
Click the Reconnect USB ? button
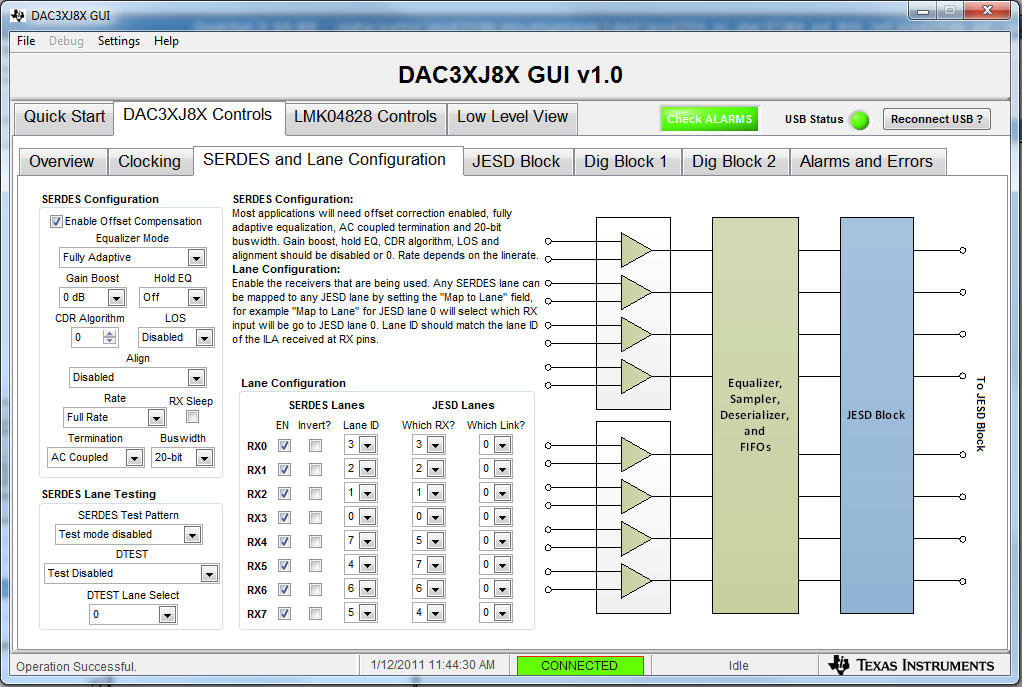point(937,119)
